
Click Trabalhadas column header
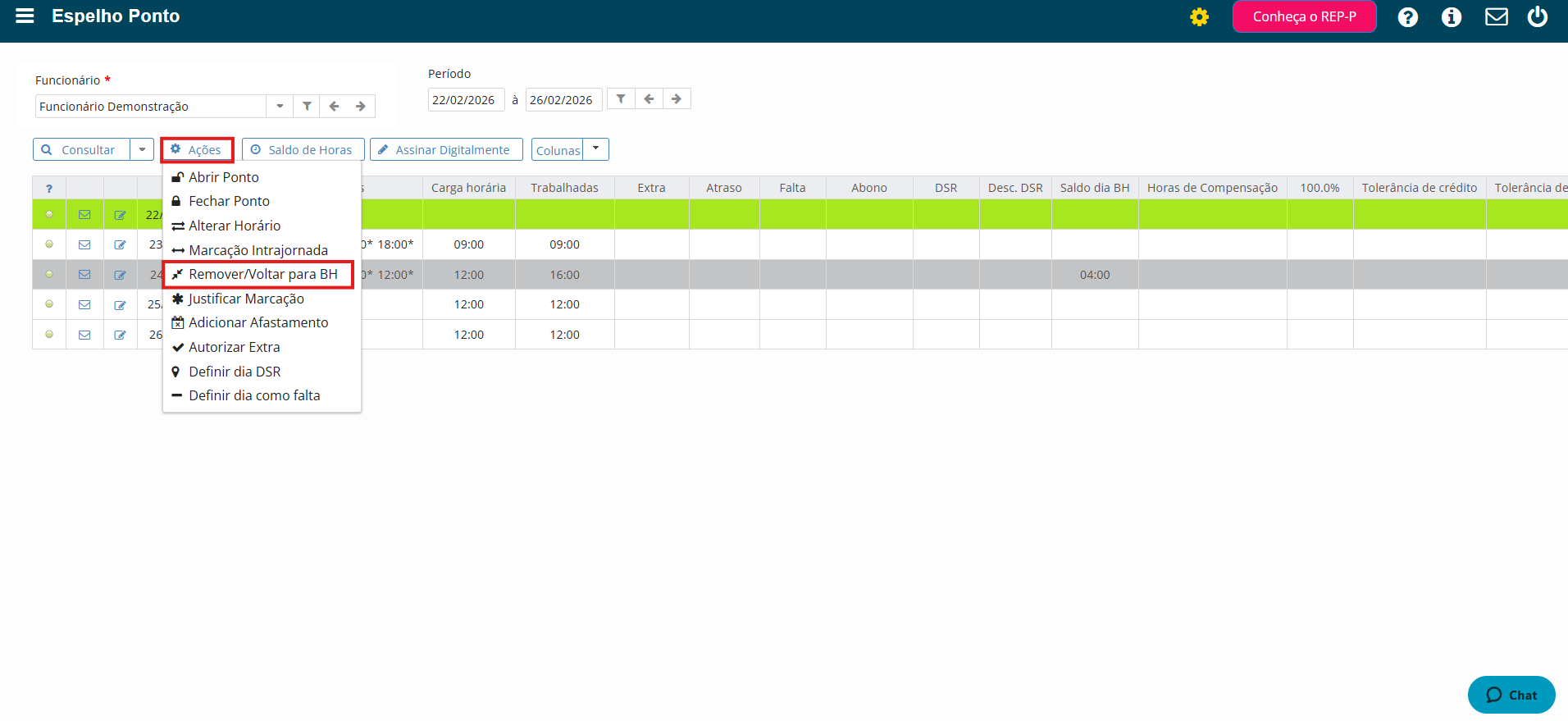pos(564,188)
